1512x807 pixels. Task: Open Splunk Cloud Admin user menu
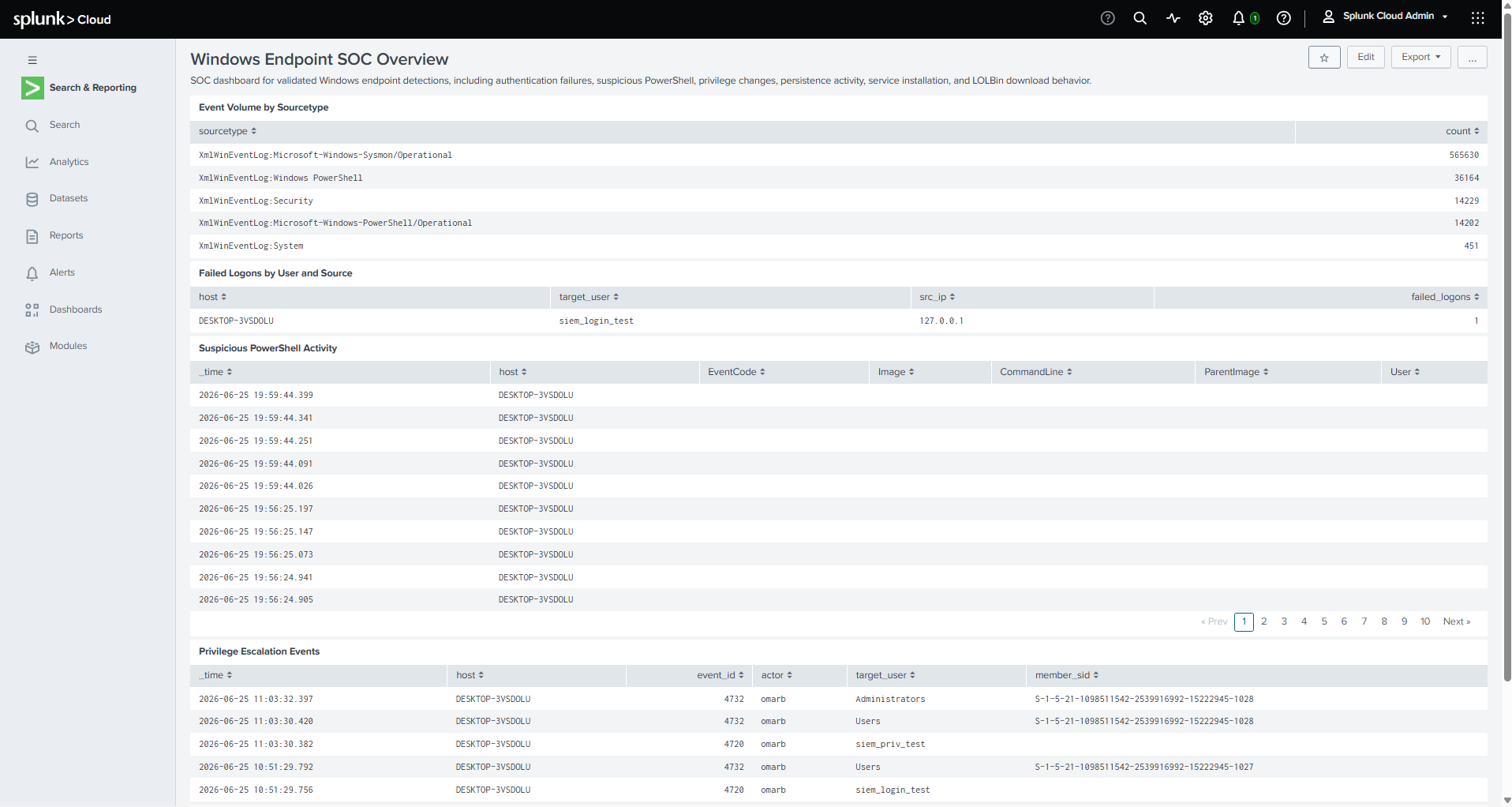(1386, 16)
